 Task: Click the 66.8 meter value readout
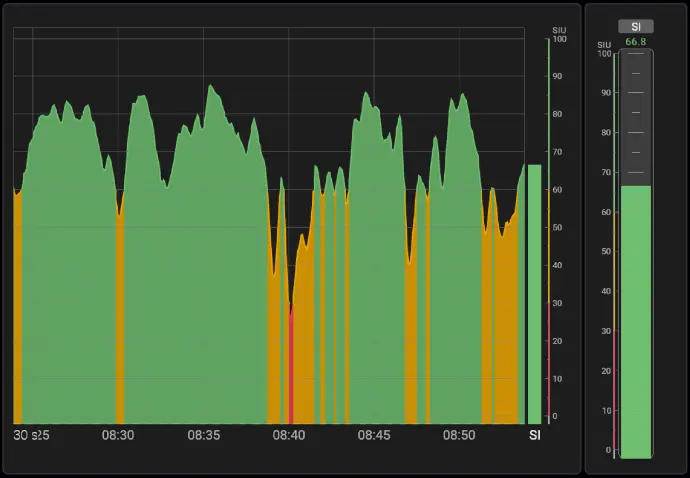pos(635,42)
